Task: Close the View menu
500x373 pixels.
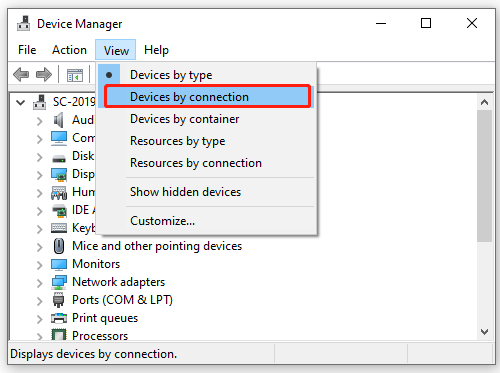Action: [x=116, y=50]
